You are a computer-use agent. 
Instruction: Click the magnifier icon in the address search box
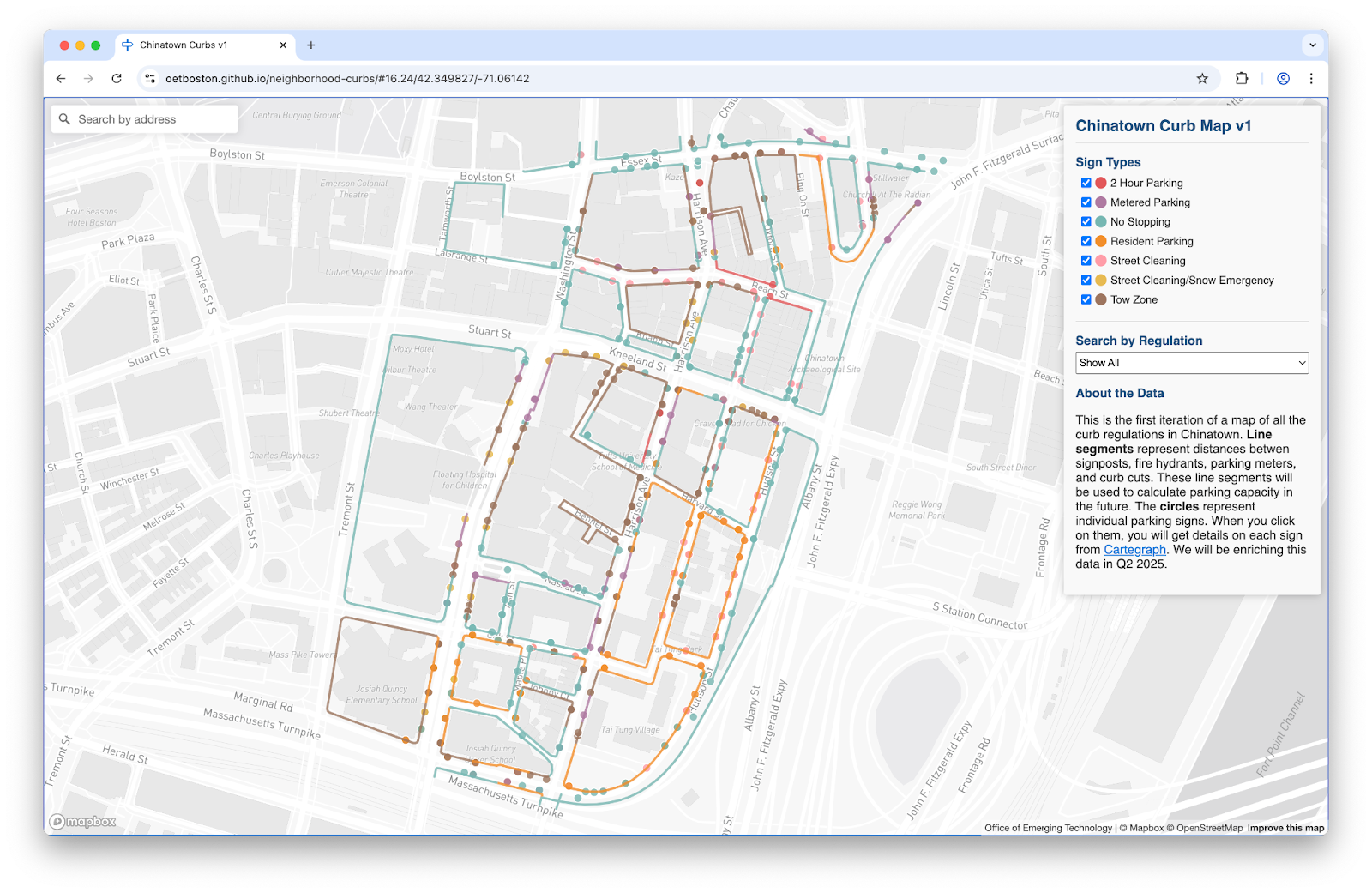pyautogui.click(x=66, y=119)
